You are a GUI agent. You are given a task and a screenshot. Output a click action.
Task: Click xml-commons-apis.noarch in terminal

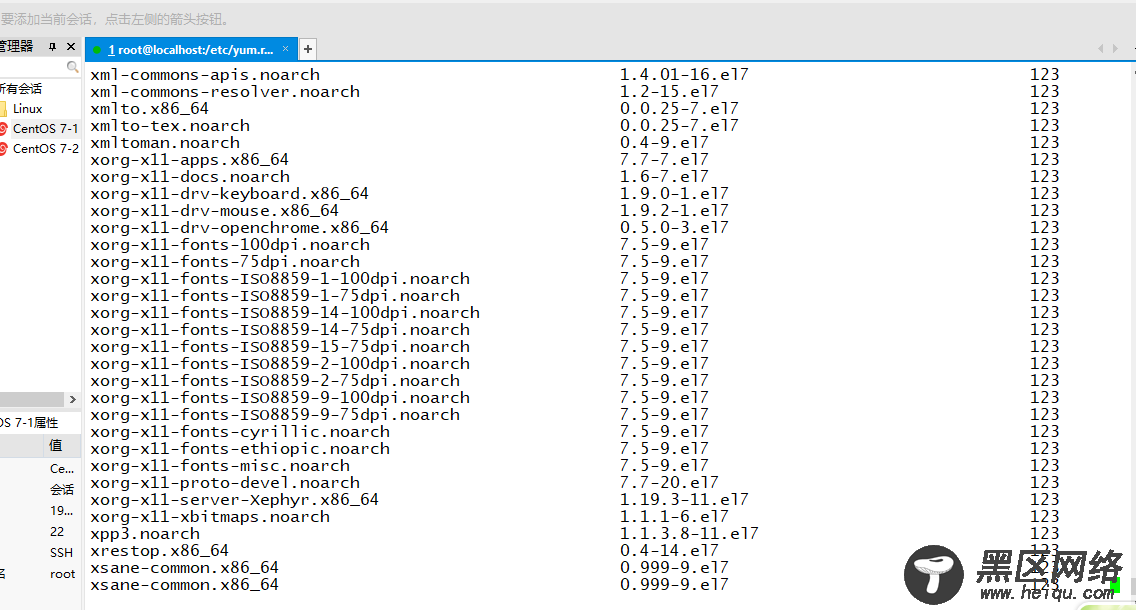tap(205, 75)
